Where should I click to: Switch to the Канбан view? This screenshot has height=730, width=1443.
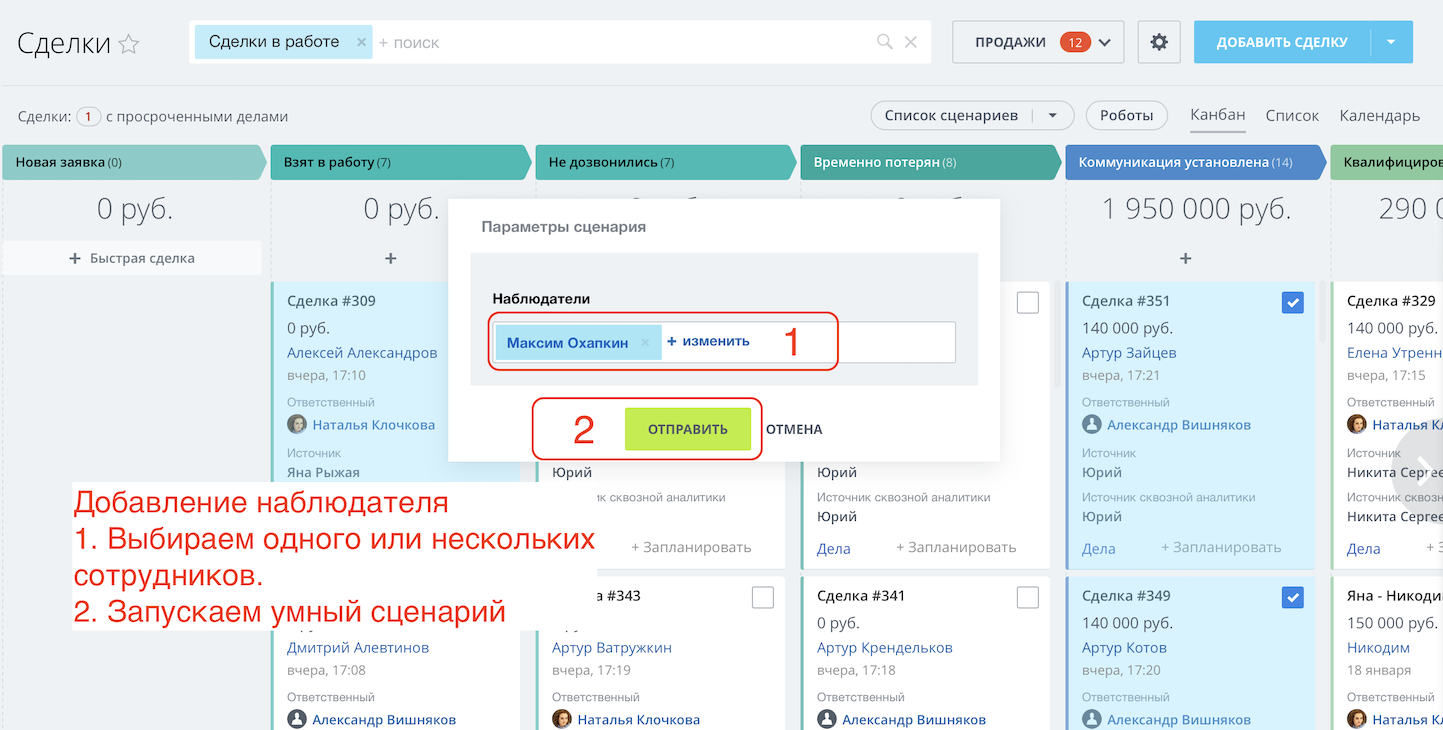click(x=1218, y=115)
